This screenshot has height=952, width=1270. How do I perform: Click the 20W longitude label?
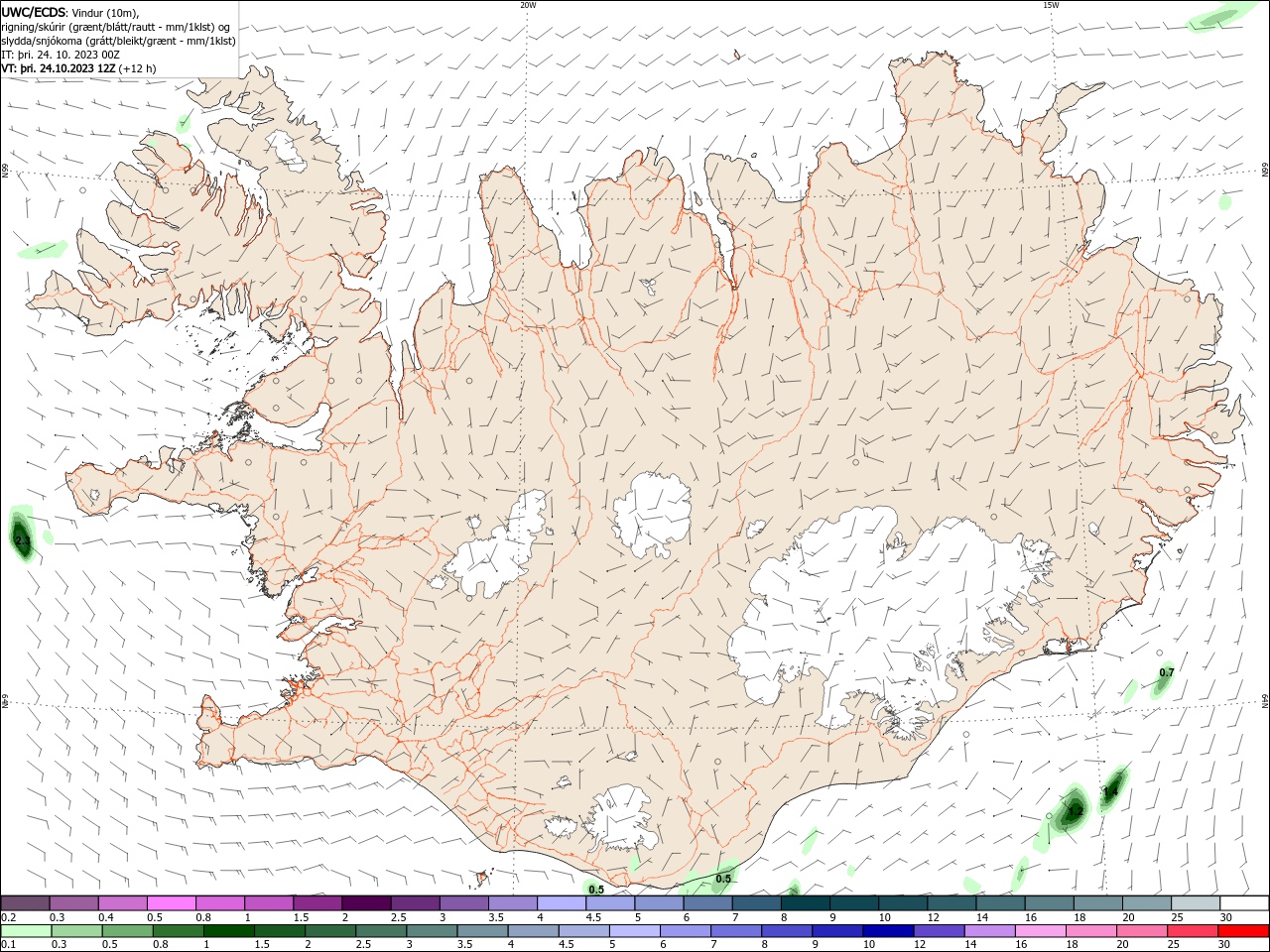tap(528, 5)
